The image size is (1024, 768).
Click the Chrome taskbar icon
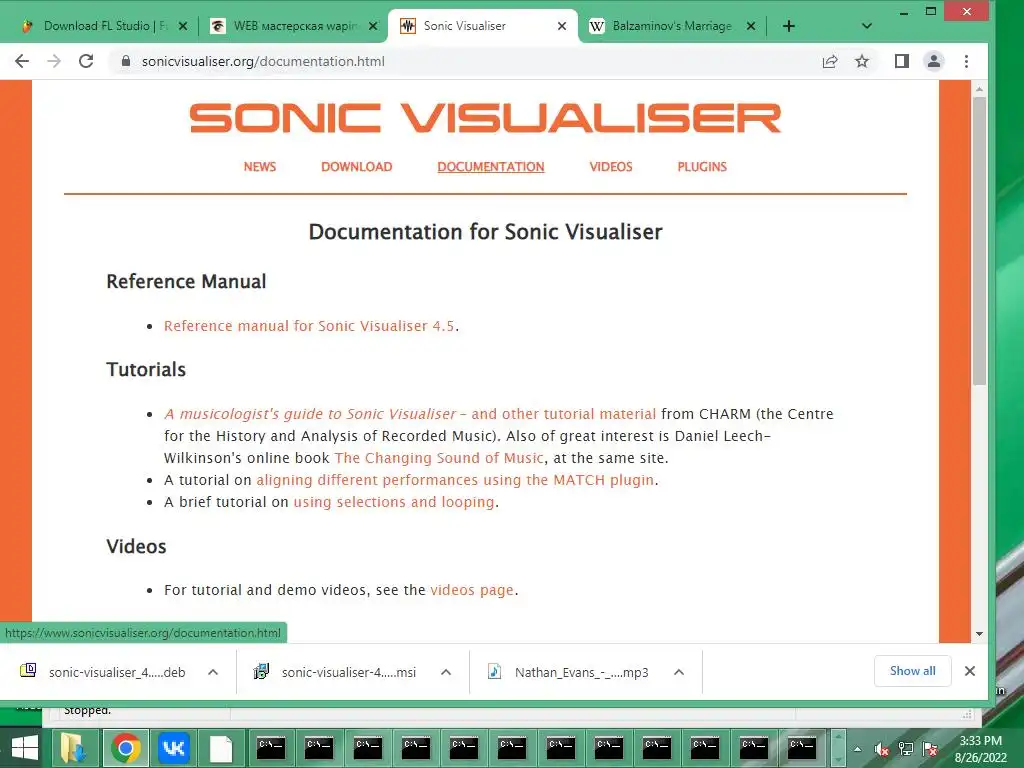125,748
